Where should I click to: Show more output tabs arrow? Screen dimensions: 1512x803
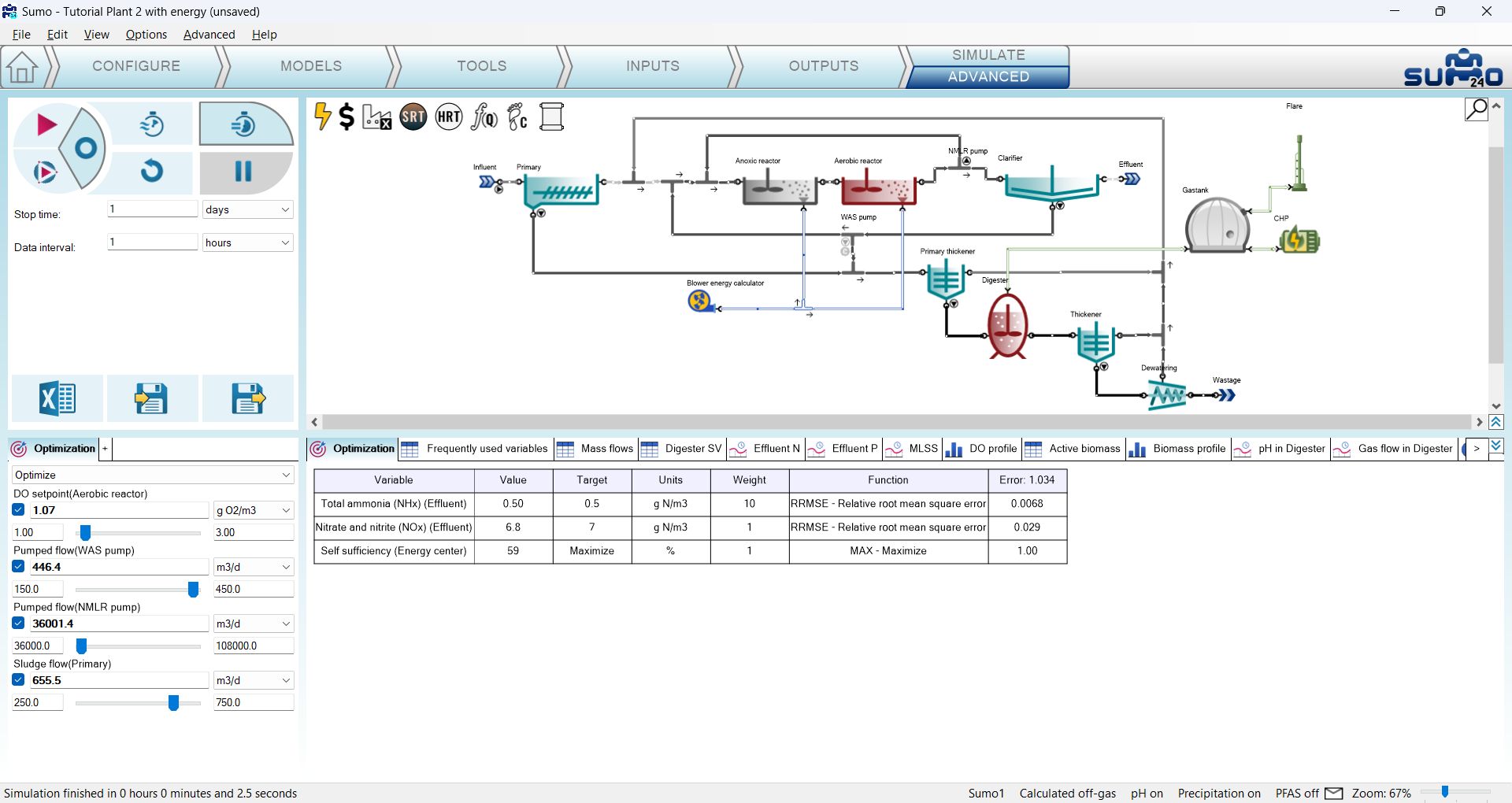1477,448
